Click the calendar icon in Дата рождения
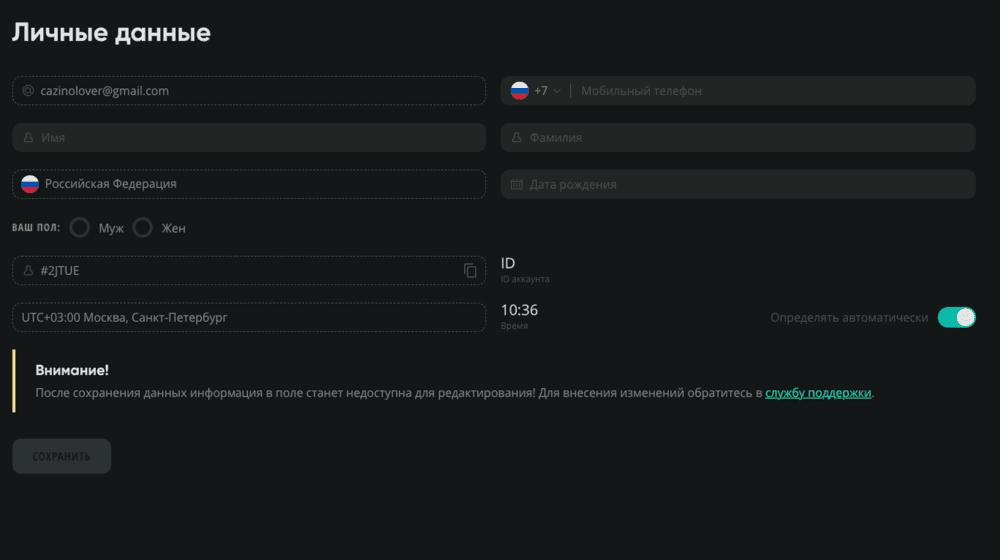The image size is (1000, 560). (517, 185)
